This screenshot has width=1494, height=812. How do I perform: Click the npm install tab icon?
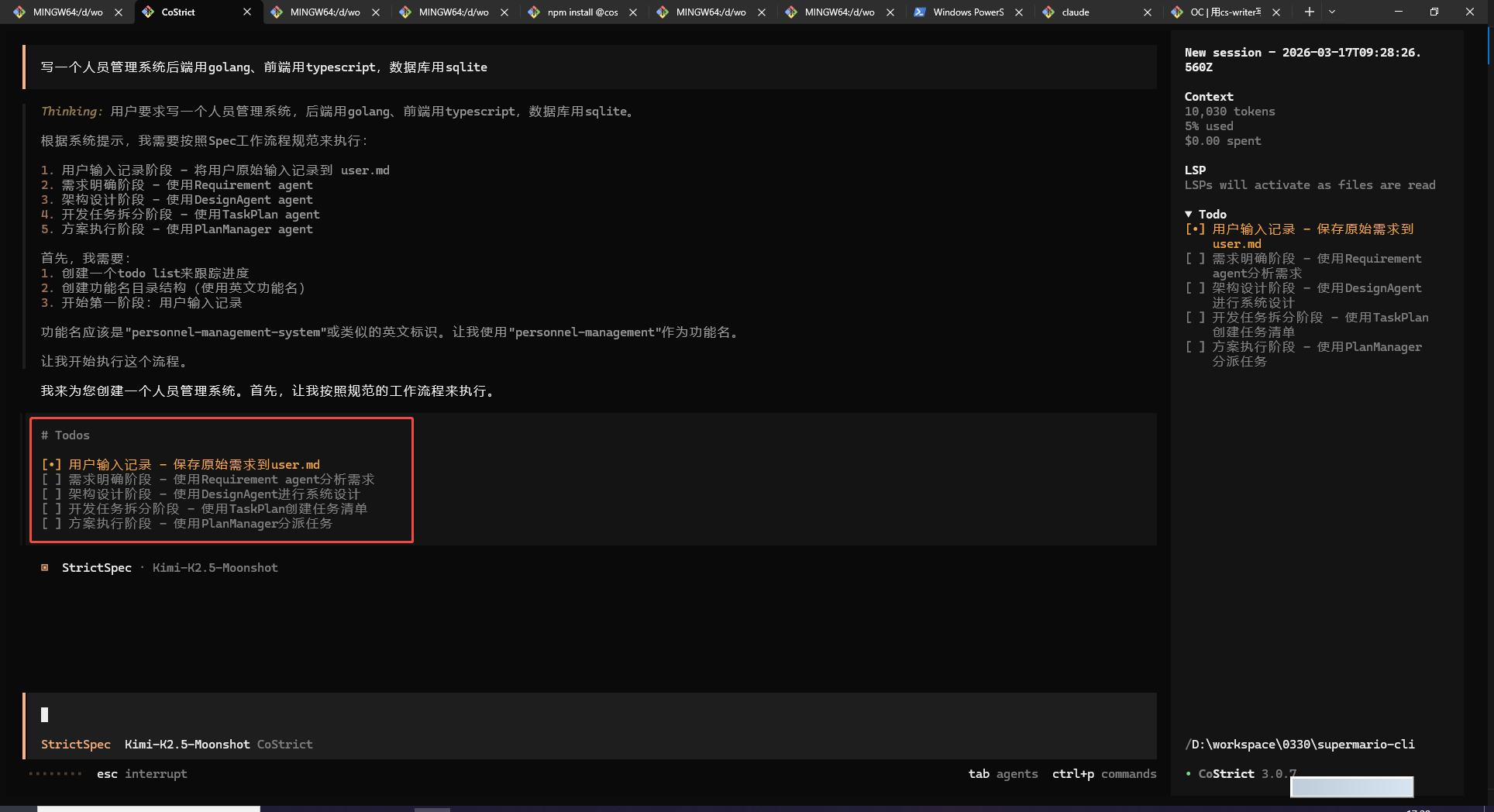534,12
